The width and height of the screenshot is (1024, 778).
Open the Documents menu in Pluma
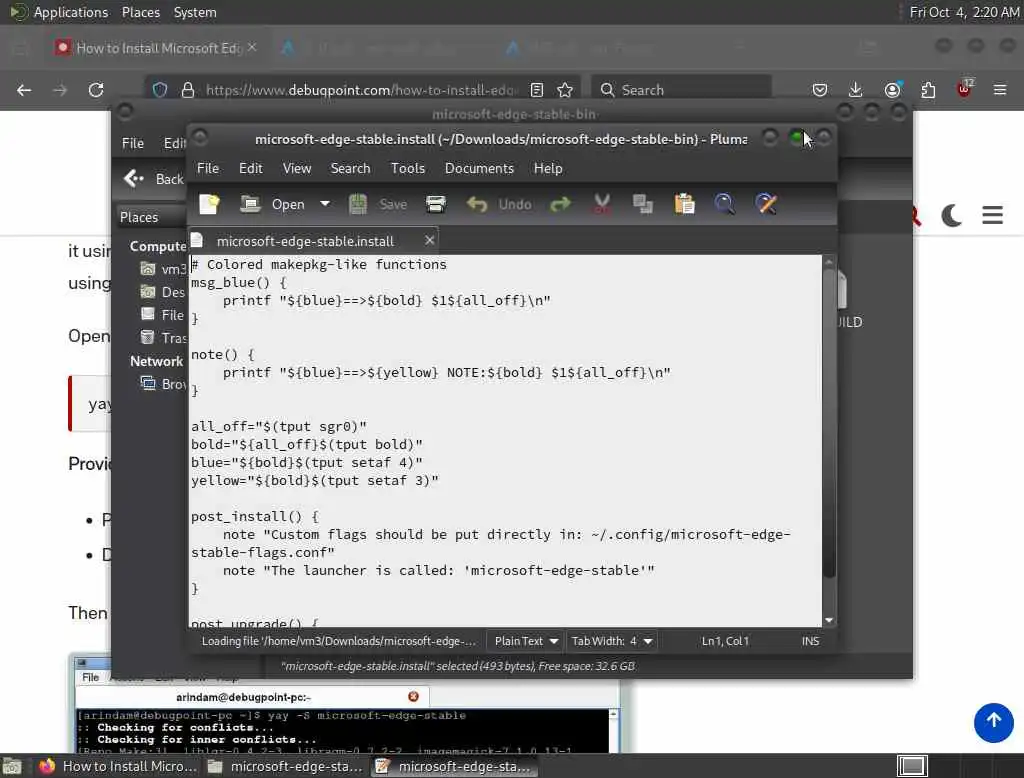point(479,169)
